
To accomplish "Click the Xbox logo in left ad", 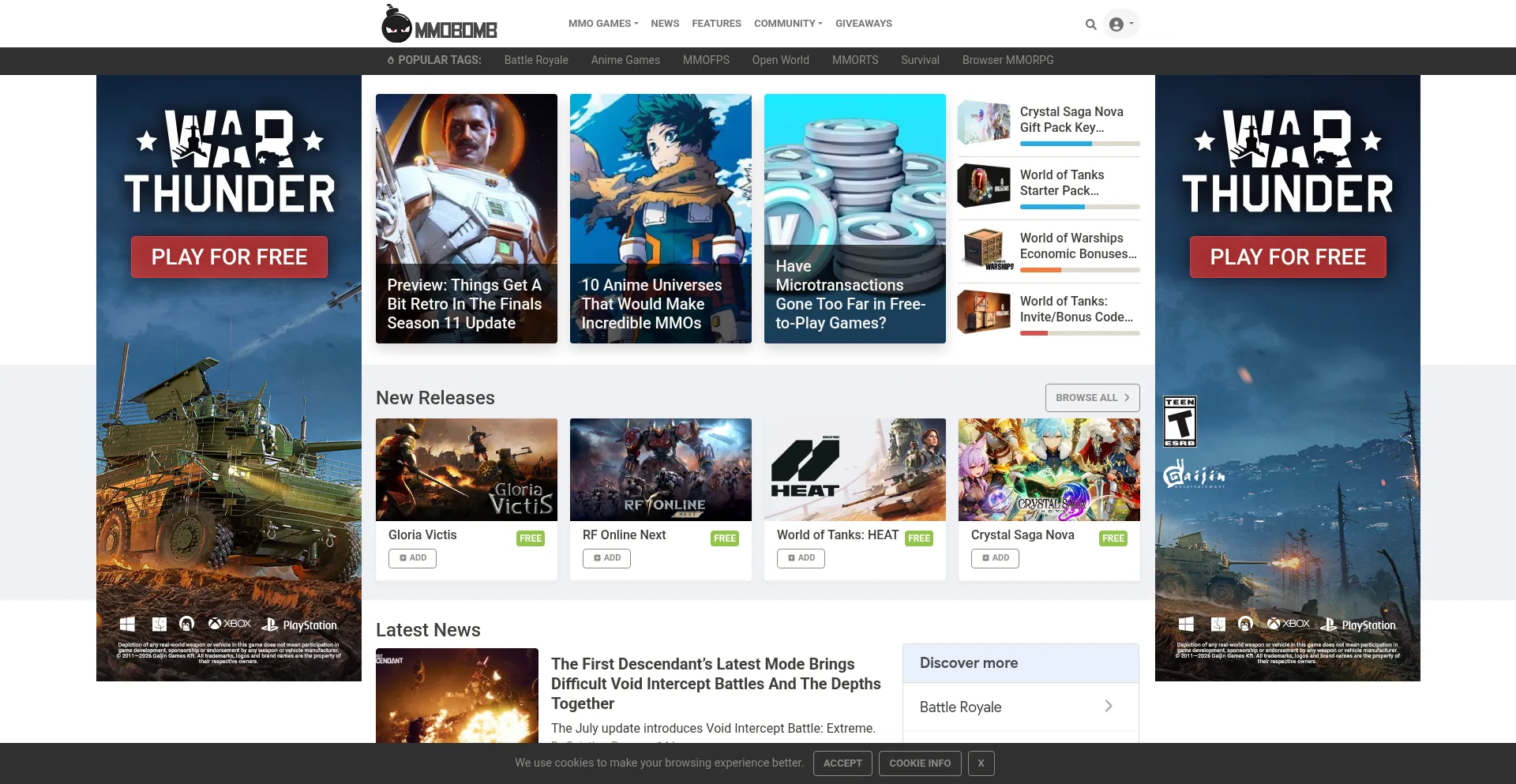I will point(230,624).
